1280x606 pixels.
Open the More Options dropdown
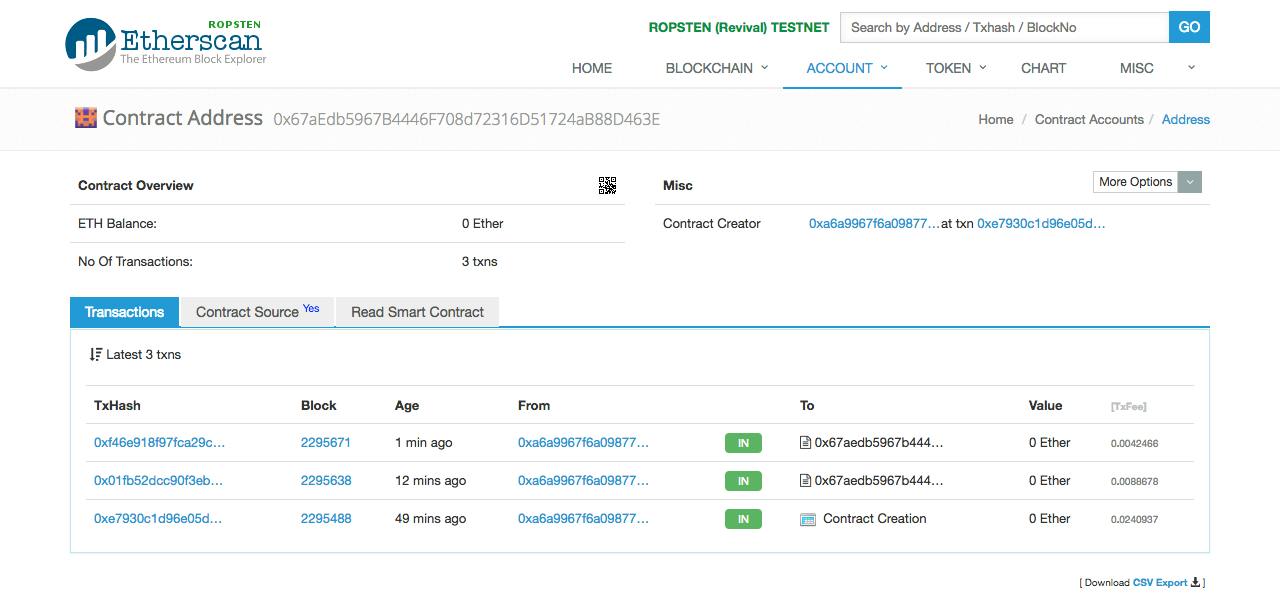tap(1147, 182)
